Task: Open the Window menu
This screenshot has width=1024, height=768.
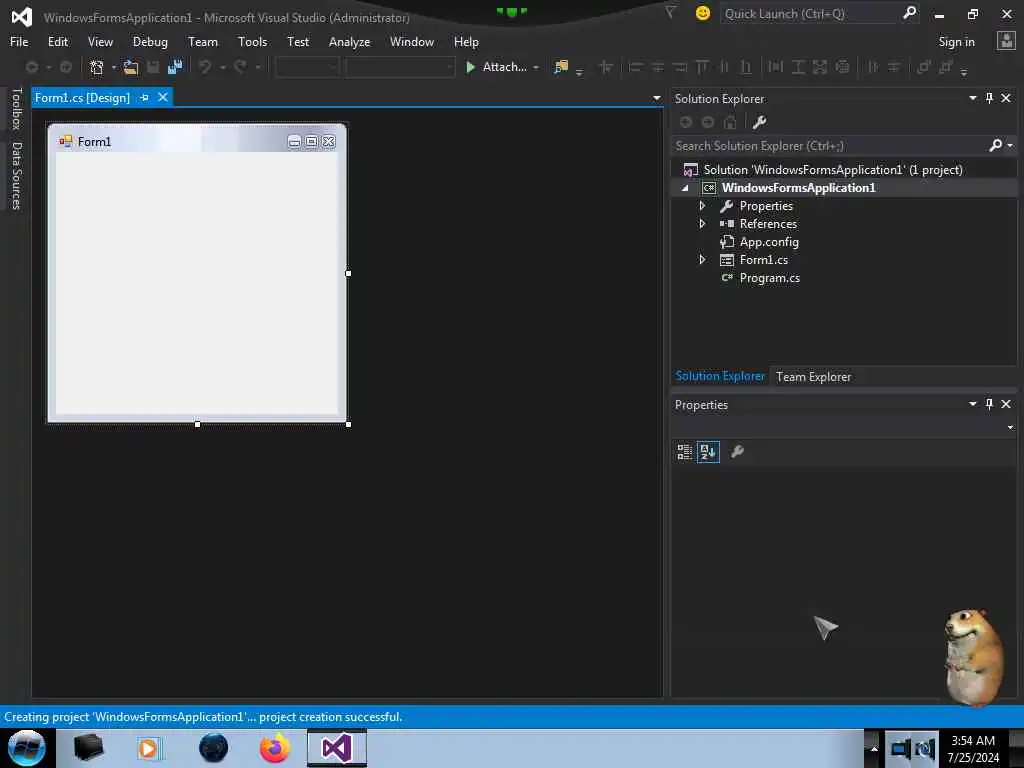Action: (411, 42)
